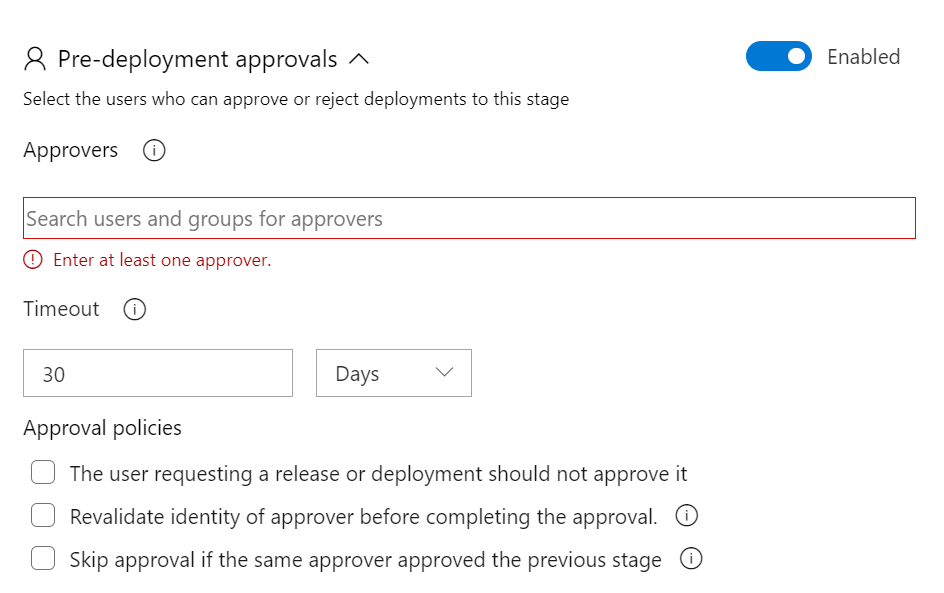Enable revalidate identity of approver checkbox

(43, 515)
